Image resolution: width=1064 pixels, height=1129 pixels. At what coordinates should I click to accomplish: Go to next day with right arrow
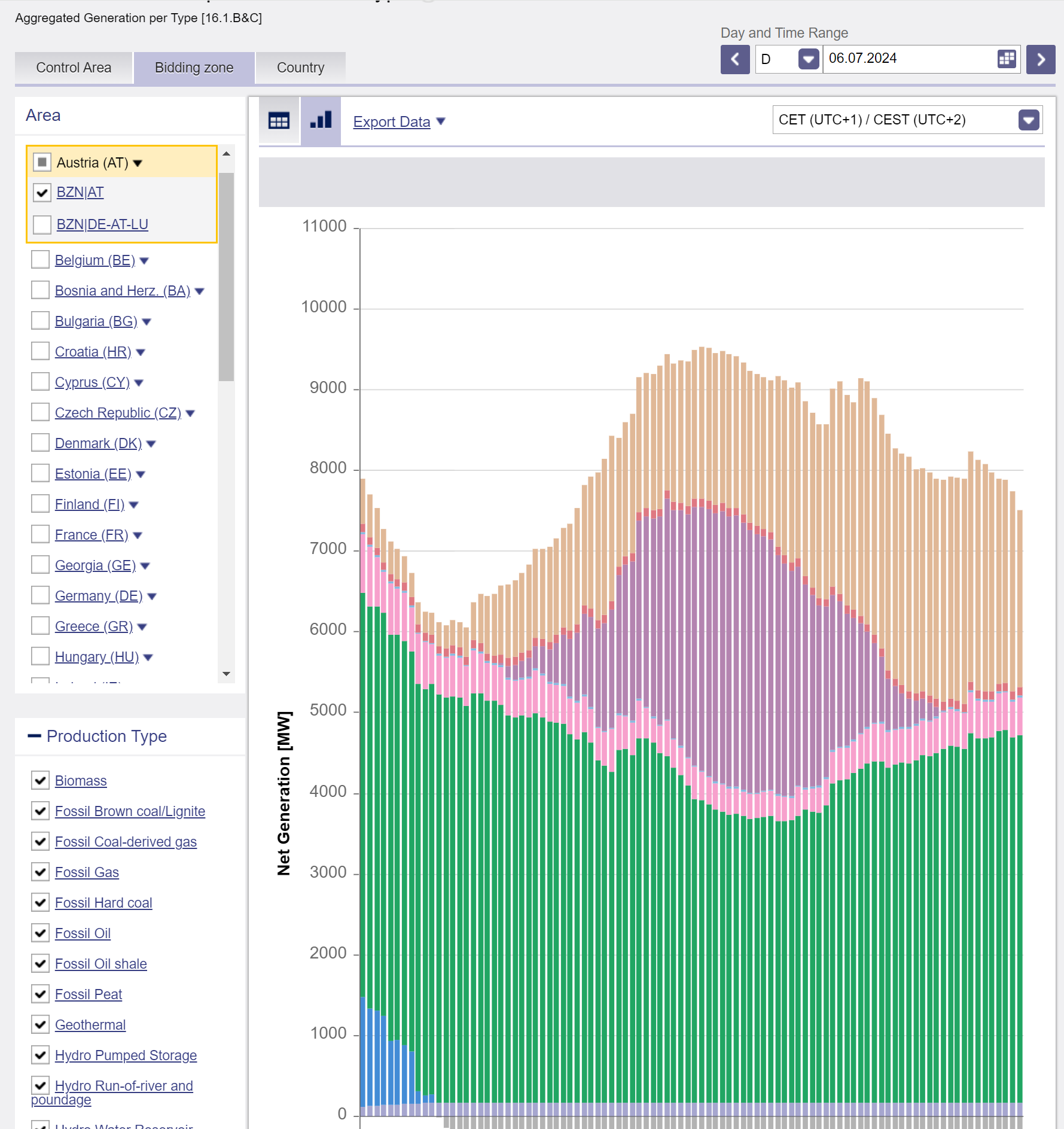1041,59
